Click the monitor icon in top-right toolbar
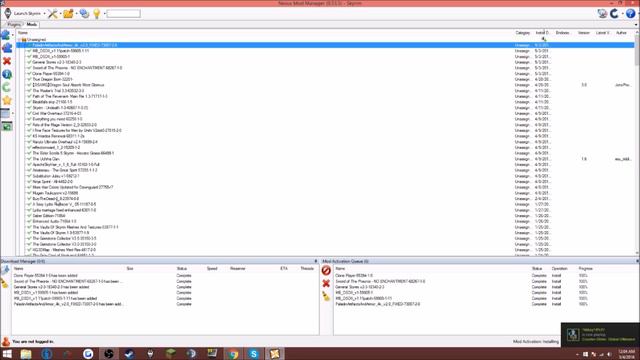This screenshot has width=640, height=360. (602, 13)
